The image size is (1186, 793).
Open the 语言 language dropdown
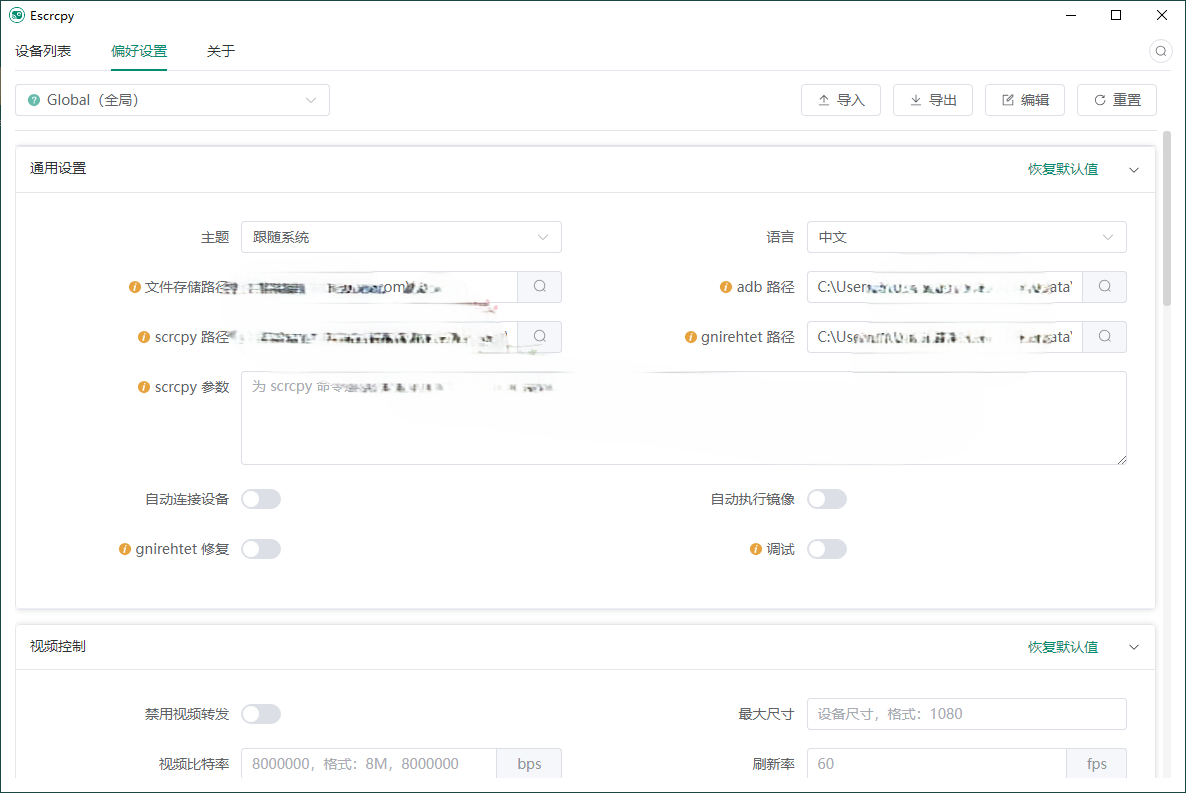click(967, 237)
